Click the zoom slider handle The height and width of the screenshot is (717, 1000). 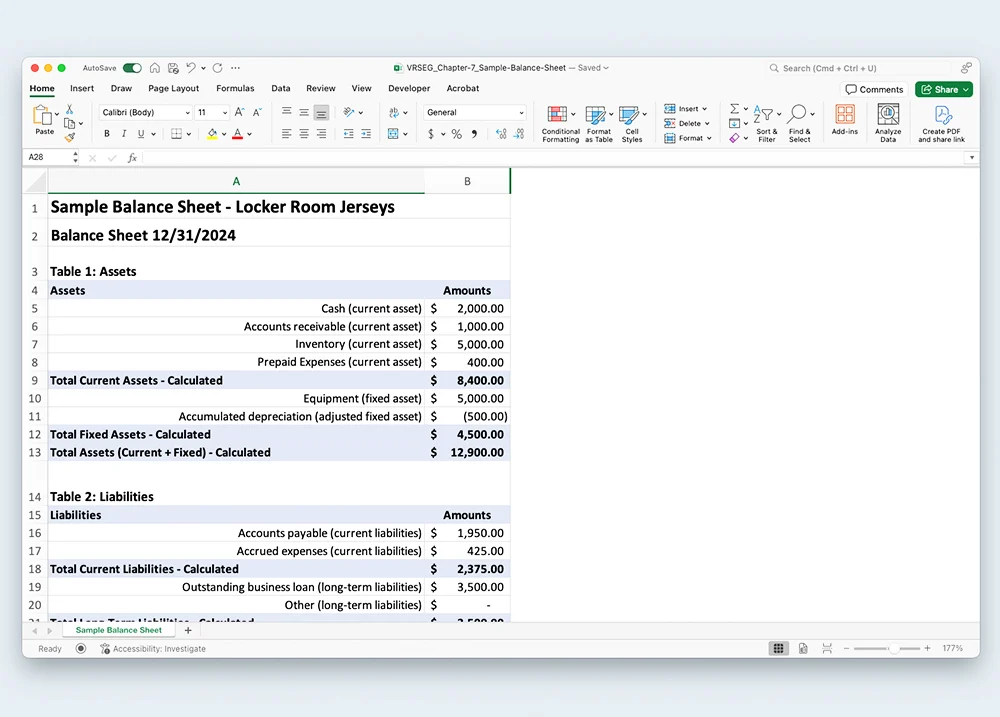[894, 649]
